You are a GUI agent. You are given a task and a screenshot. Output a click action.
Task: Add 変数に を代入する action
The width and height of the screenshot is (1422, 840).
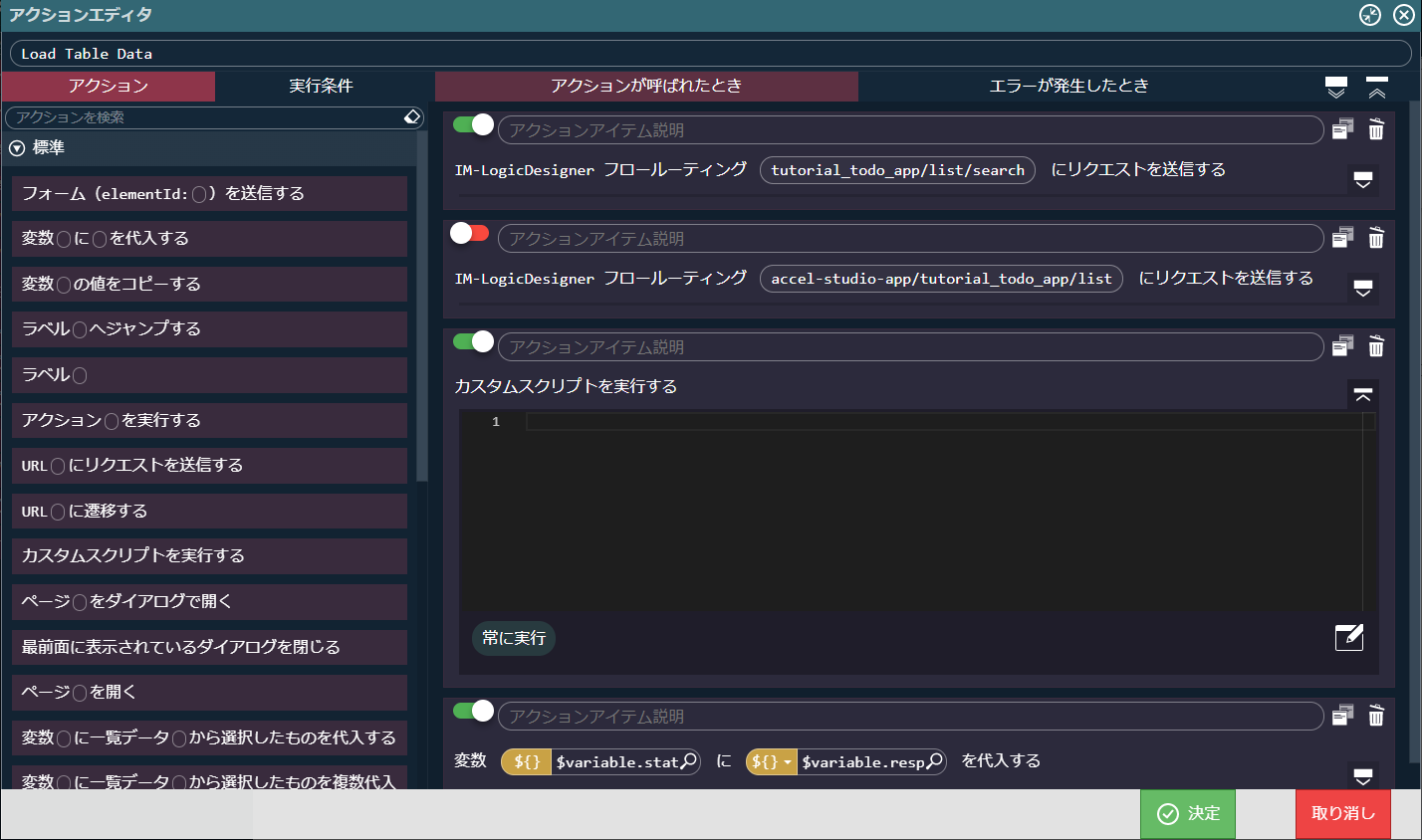tap(209, 239)
